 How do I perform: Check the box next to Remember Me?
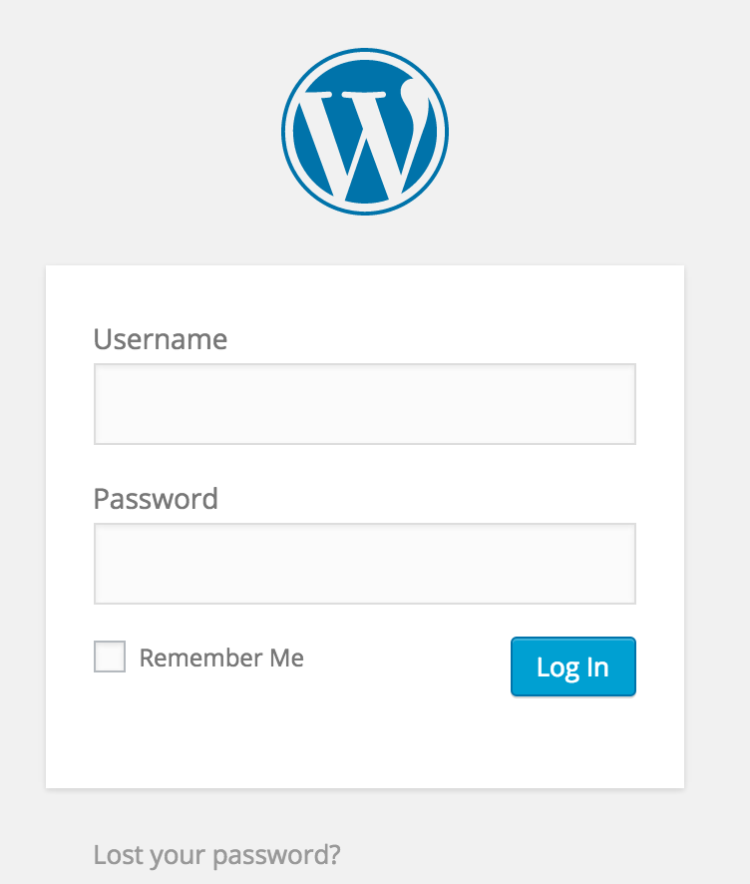point(109,657)
